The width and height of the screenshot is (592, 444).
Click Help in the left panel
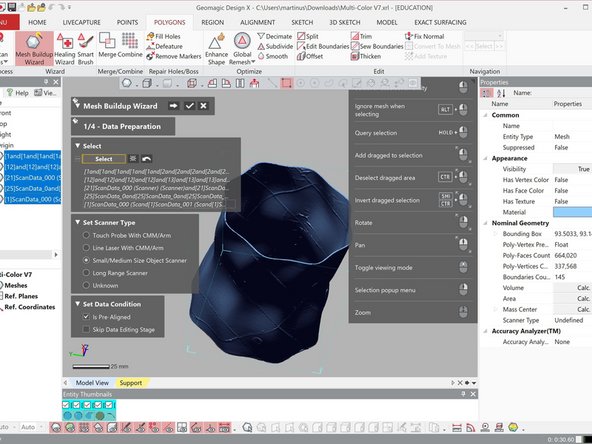[x=17, y=93]
